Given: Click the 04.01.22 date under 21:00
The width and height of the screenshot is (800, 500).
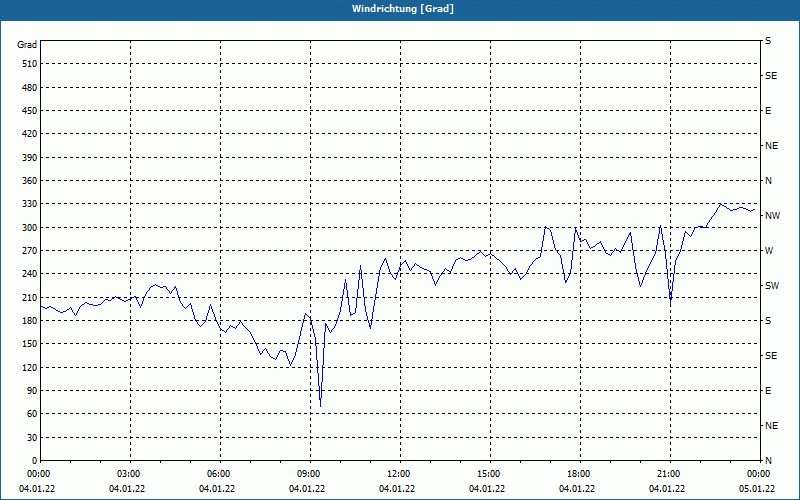Looking at the screenshot, I should click(667, 489).
